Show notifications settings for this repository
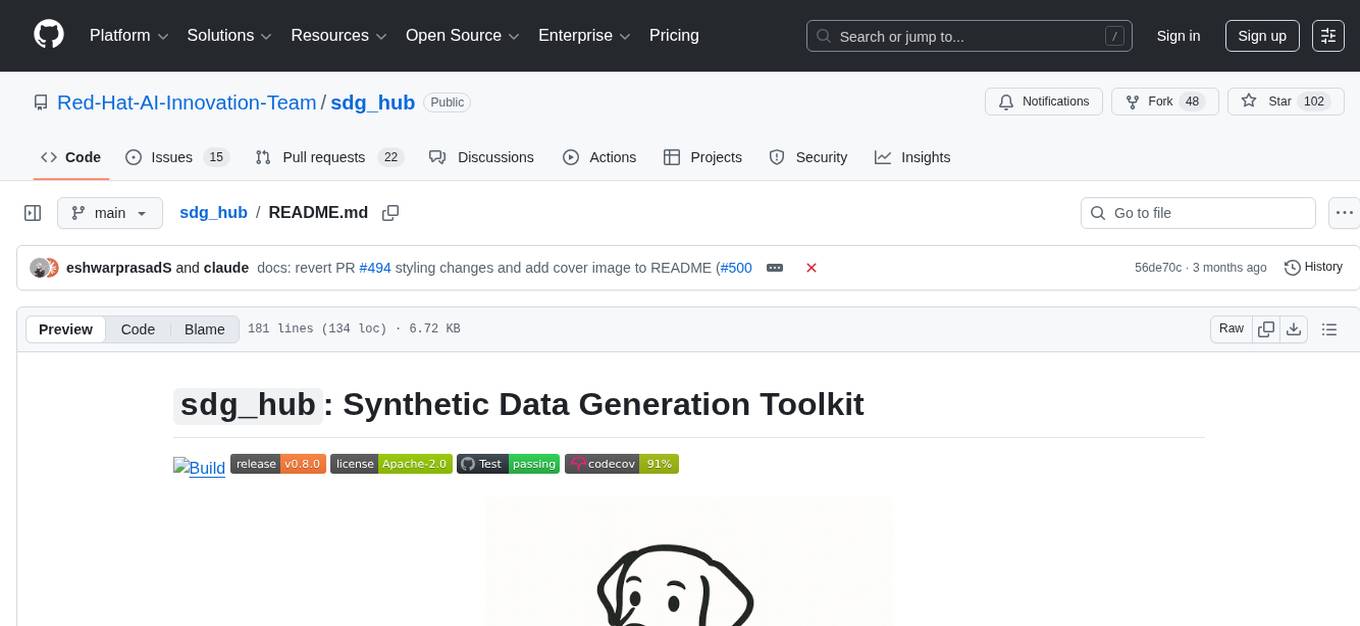 [1043, 101]
